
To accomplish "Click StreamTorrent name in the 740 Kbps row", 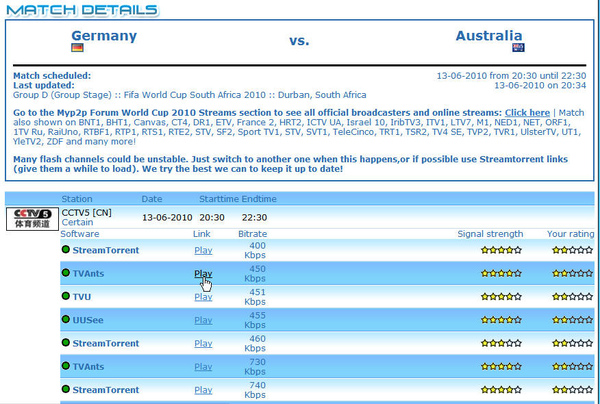I will (106, 390).
